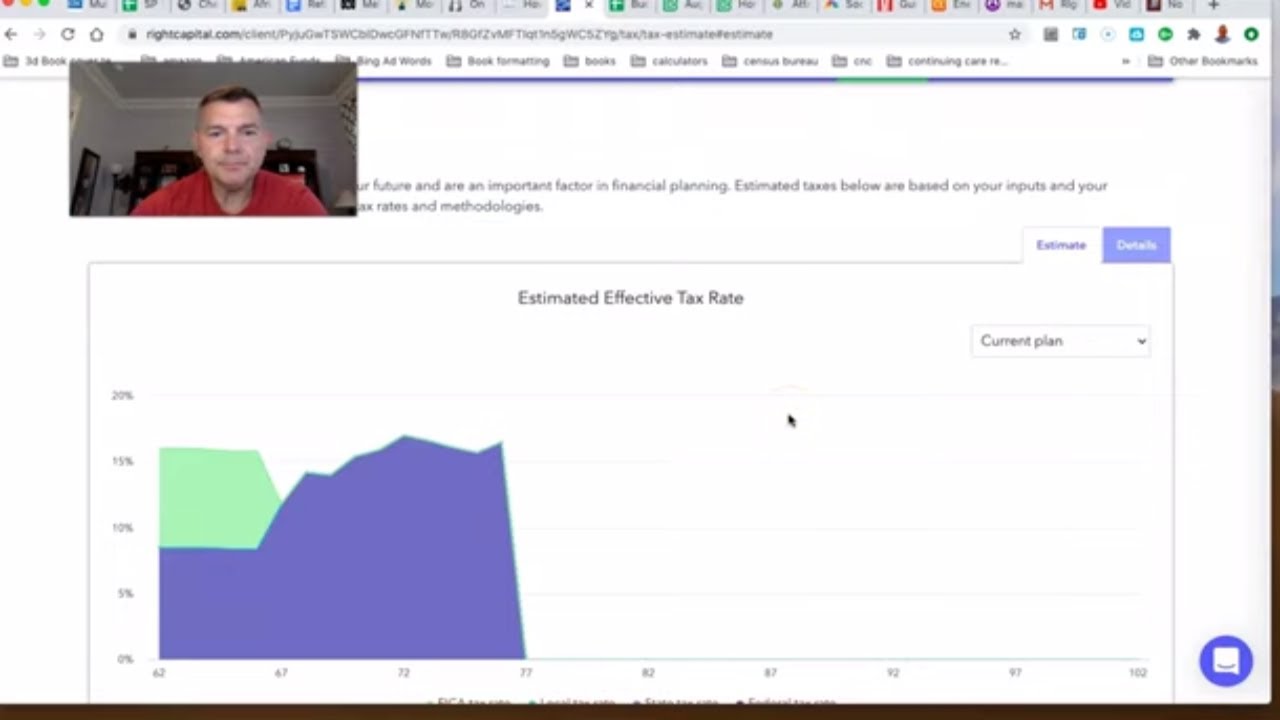This screenshot has height=720, width=1280.
Task: Click the age 62 x-axis label
Action: [159, 673]
